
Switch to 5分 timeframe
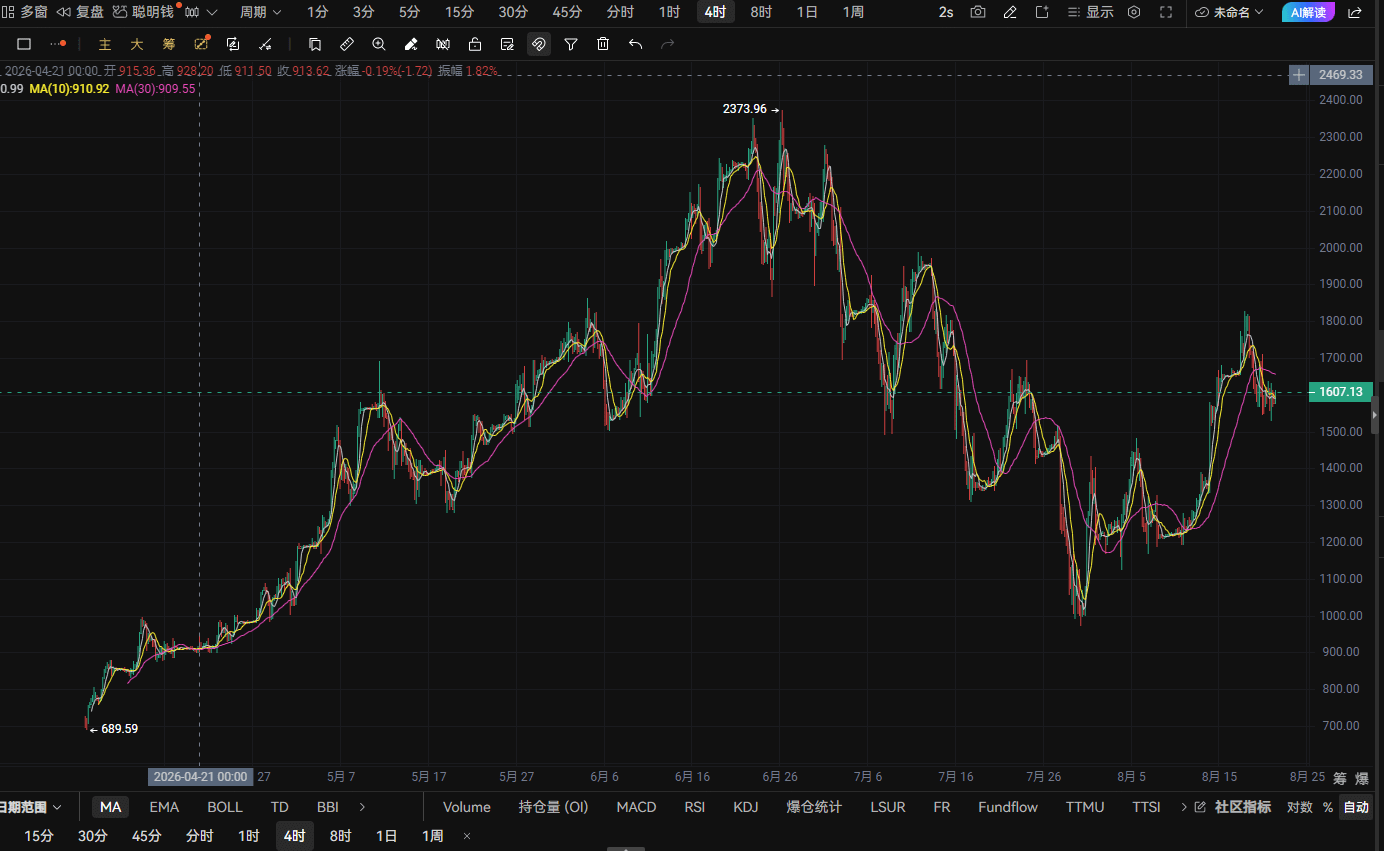409,12
